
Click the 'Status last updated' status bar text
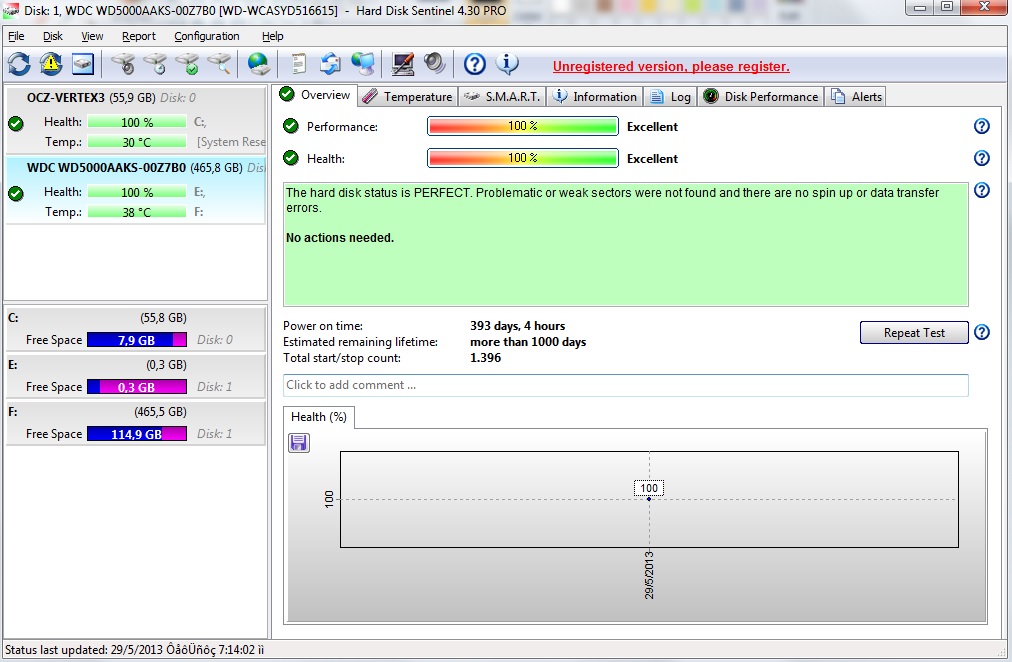(x=134, y=650)
